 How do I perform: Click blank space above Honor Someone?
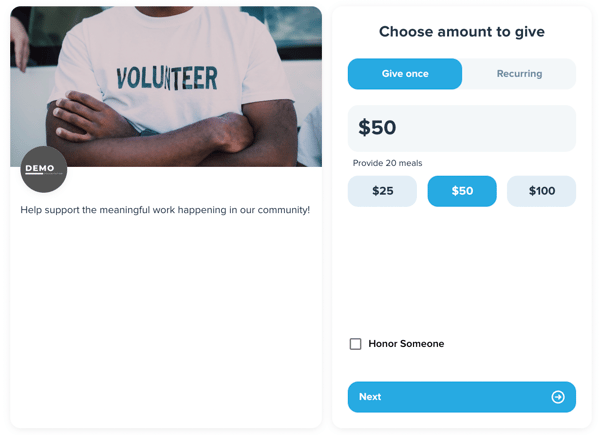pos(462,270)
